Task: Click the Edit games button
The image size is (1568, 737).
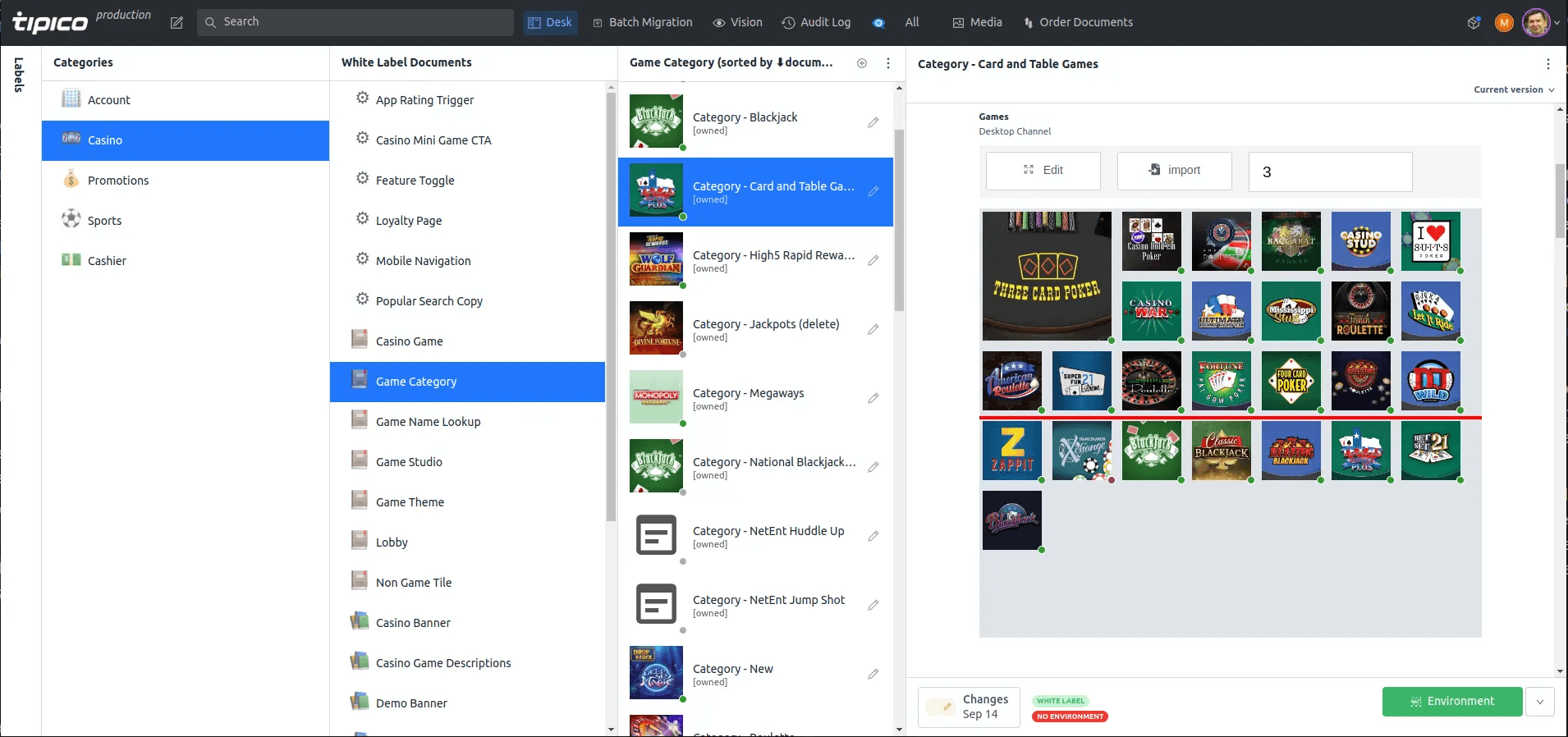Action: [1043, 171]
